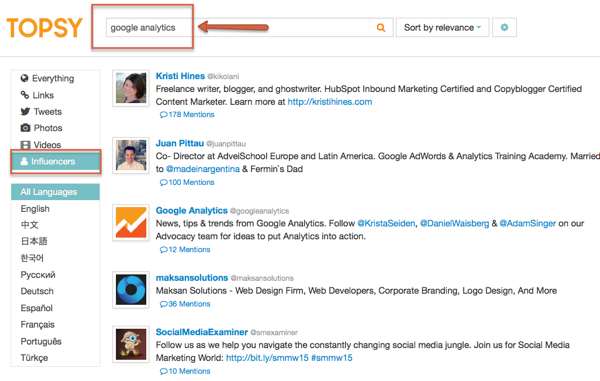The height and width of the screenshot is (381, 600).
Task: Filter results by Русский
Action: tap(38, 275)
